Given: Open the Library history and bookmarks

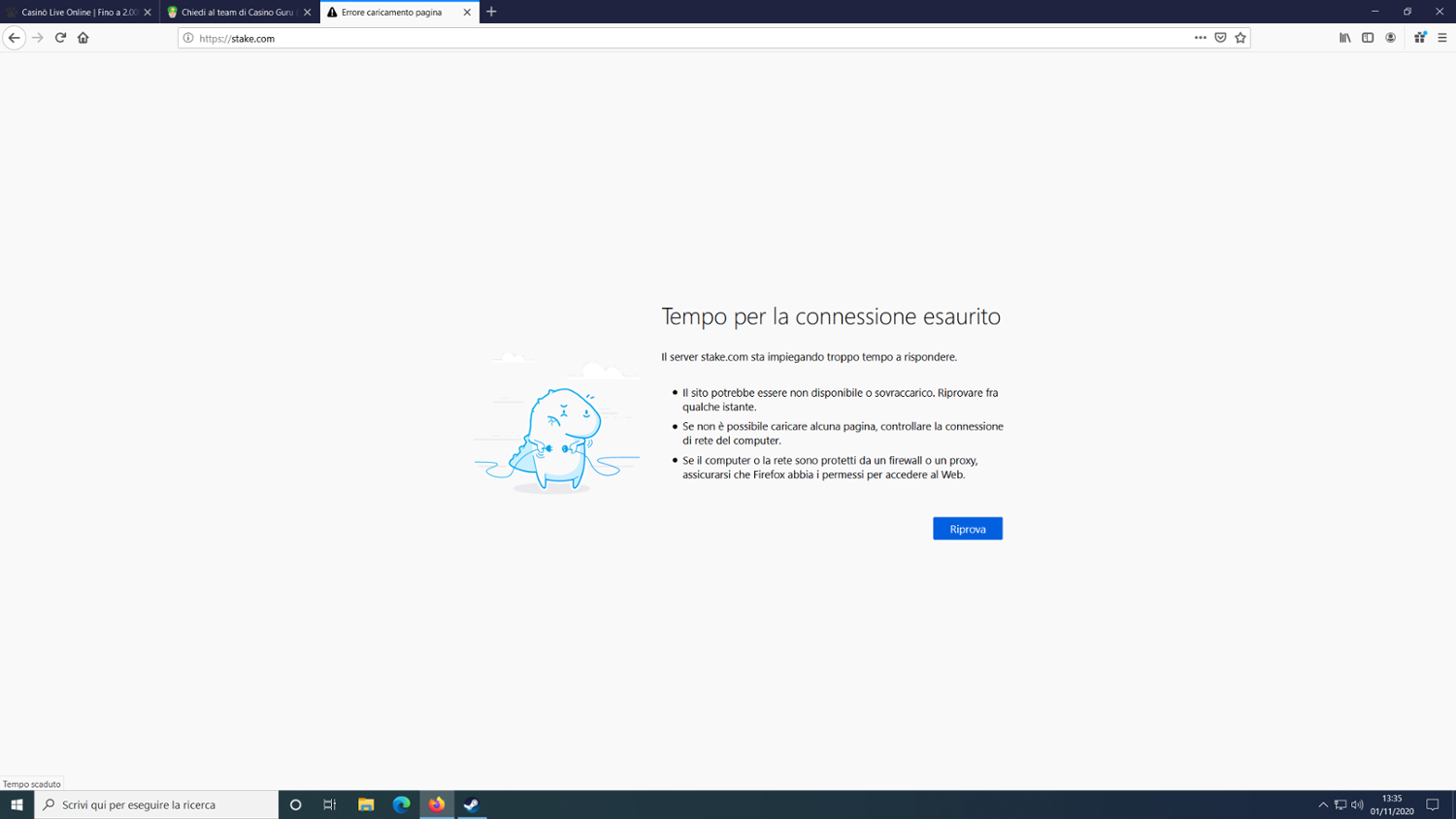Looking at the screenshot, I should (1345, 38).
